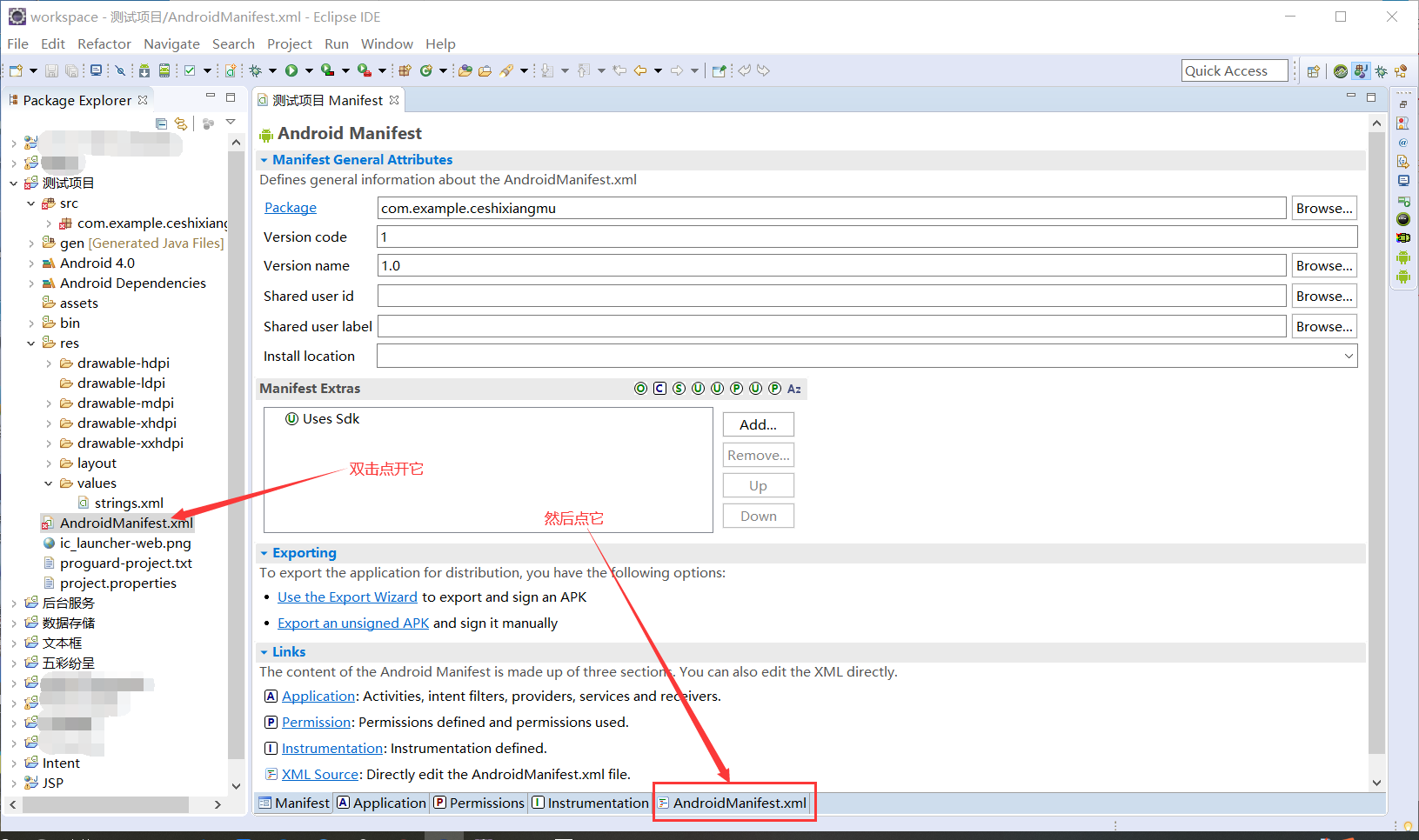Click the Javadoc @ icon on right sidebar
The height and width of the screenshot is (840, 1419).
1403,142
